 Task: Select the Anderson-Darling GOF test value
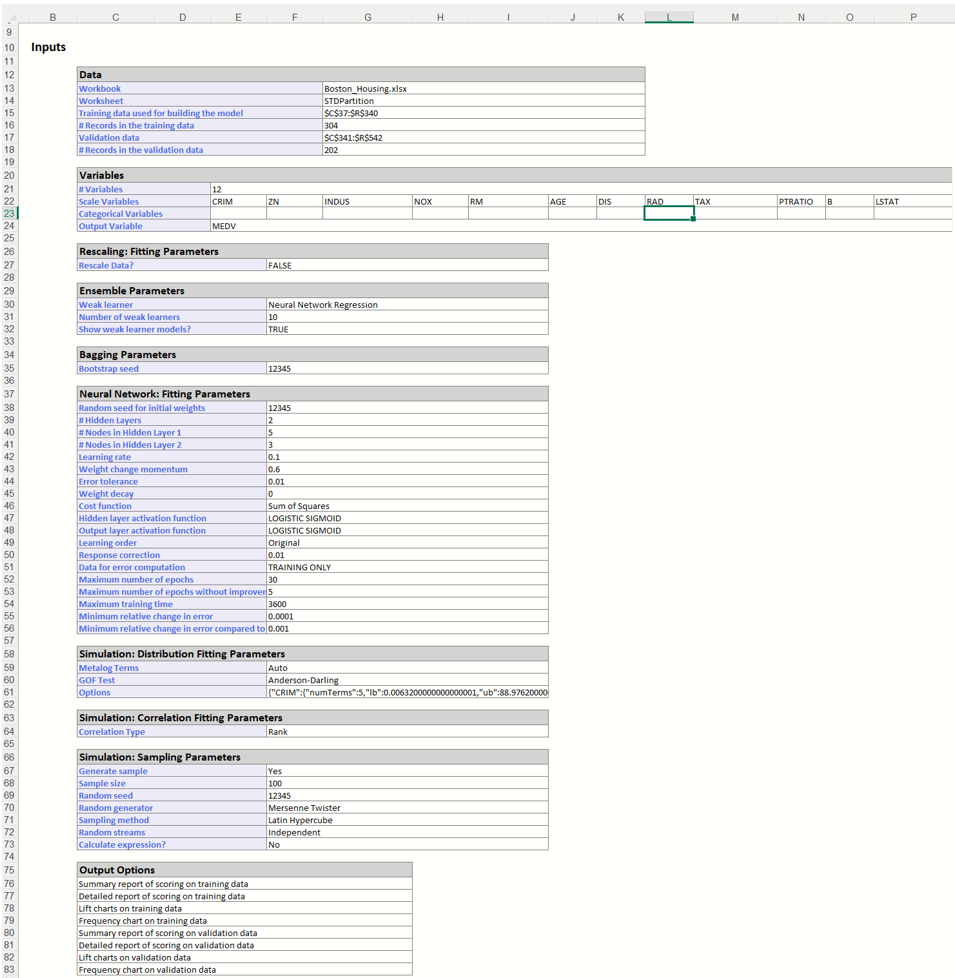[x=303, y=680]
